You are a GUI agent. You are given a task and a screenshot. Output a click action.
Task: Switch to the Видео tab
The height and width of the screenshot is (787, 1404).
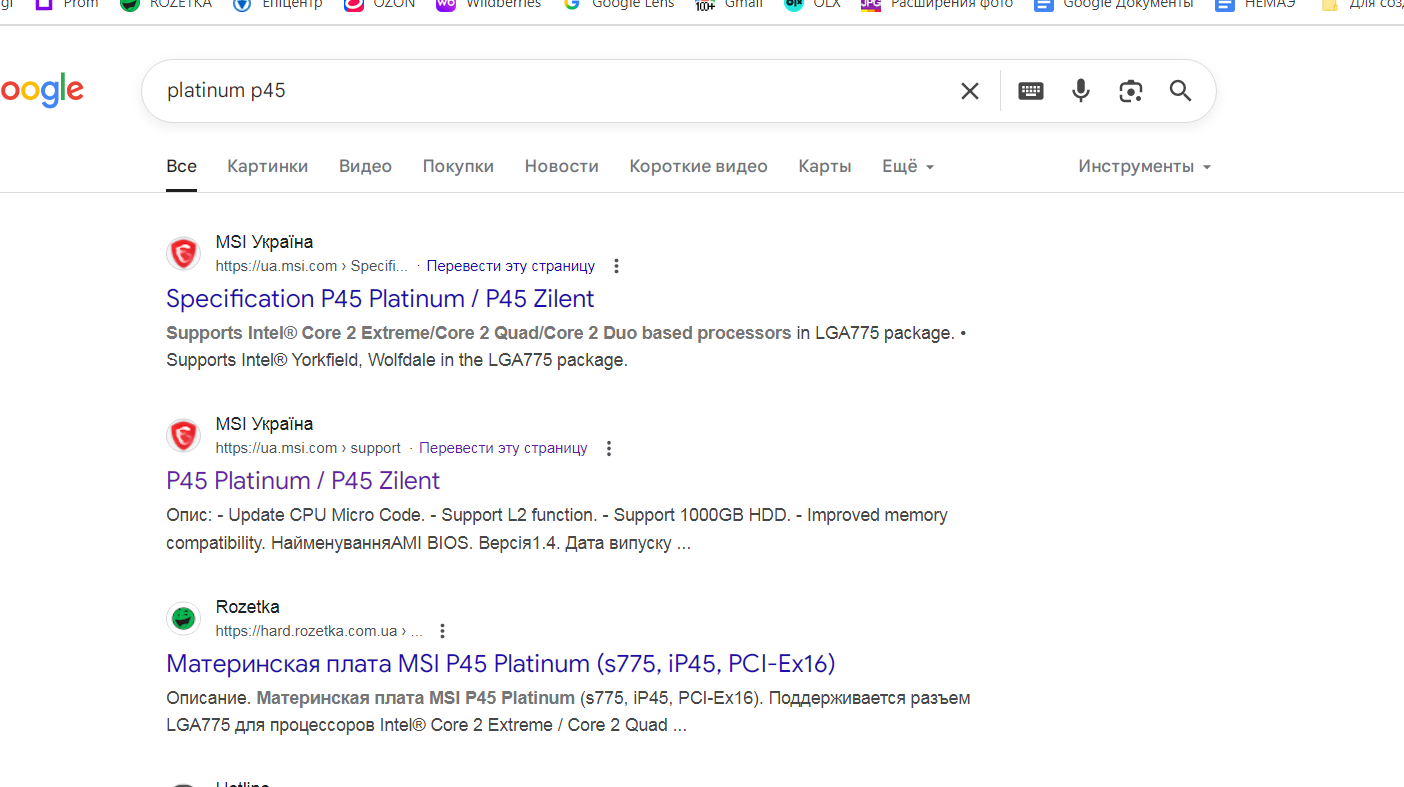[365, 166]
